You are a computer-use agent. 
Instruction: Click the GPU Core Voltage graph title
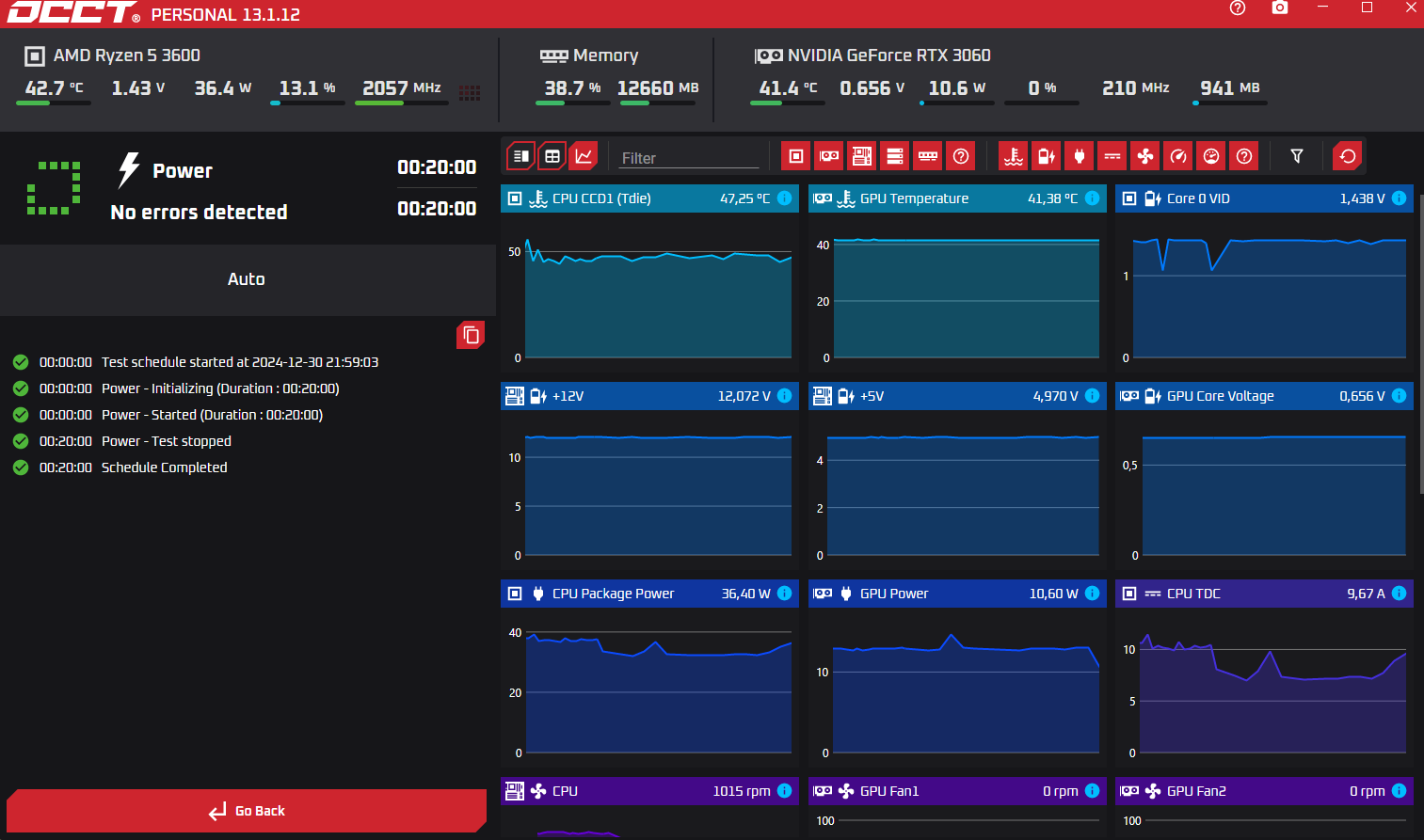1221,396
